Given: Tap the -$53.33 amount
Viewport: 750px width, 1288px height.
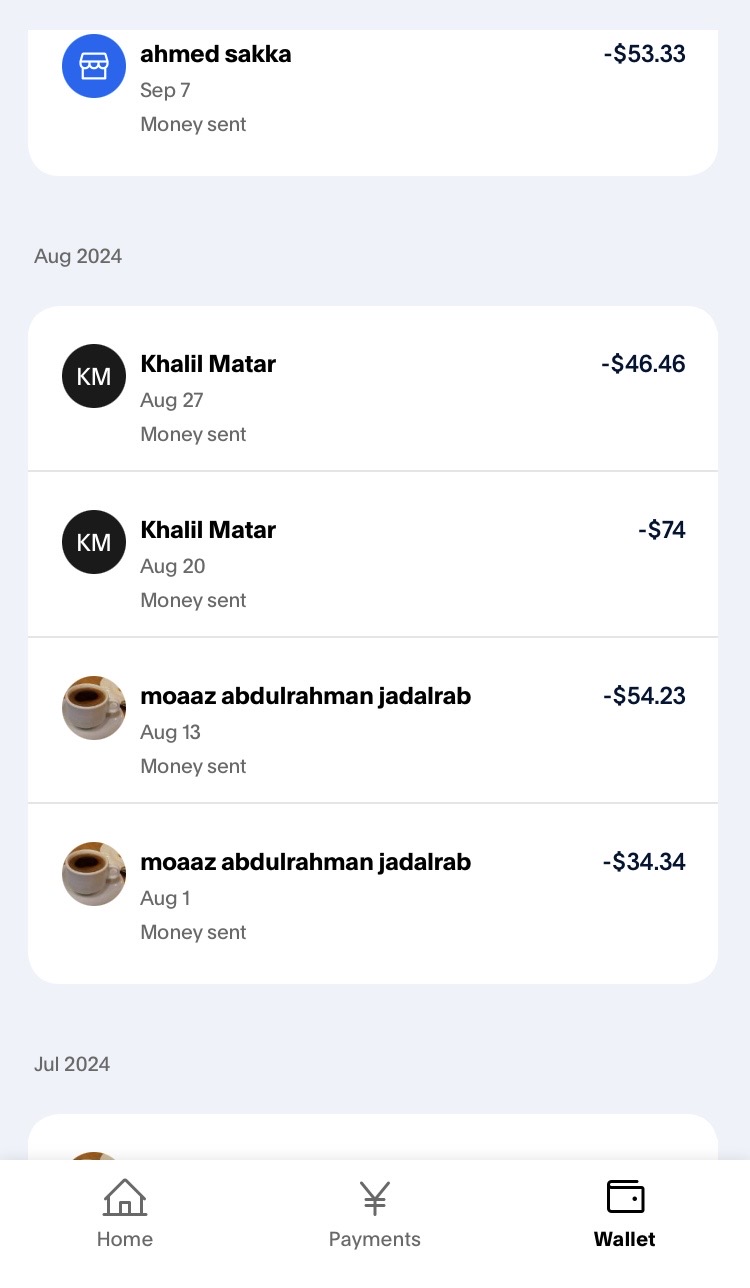Looking at the screenshot, I should pyautogui.click(x=645, y=54).
